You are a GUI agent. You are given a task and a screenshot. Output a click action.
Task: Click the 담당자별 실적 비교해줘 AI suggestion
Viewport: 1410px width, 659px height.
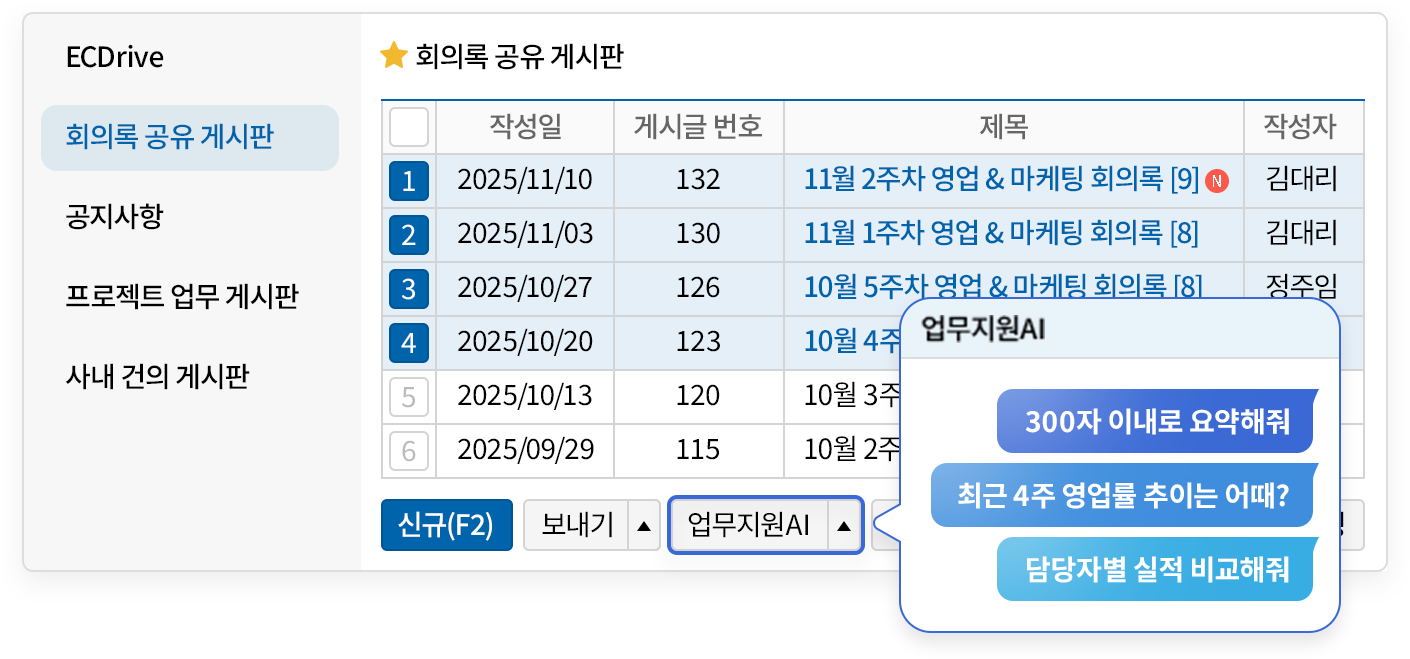[1157, 569]
